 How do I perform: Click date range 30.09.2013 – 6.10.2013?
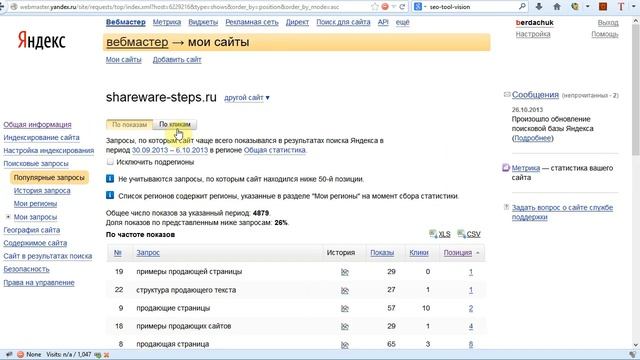tap(170, 150)
